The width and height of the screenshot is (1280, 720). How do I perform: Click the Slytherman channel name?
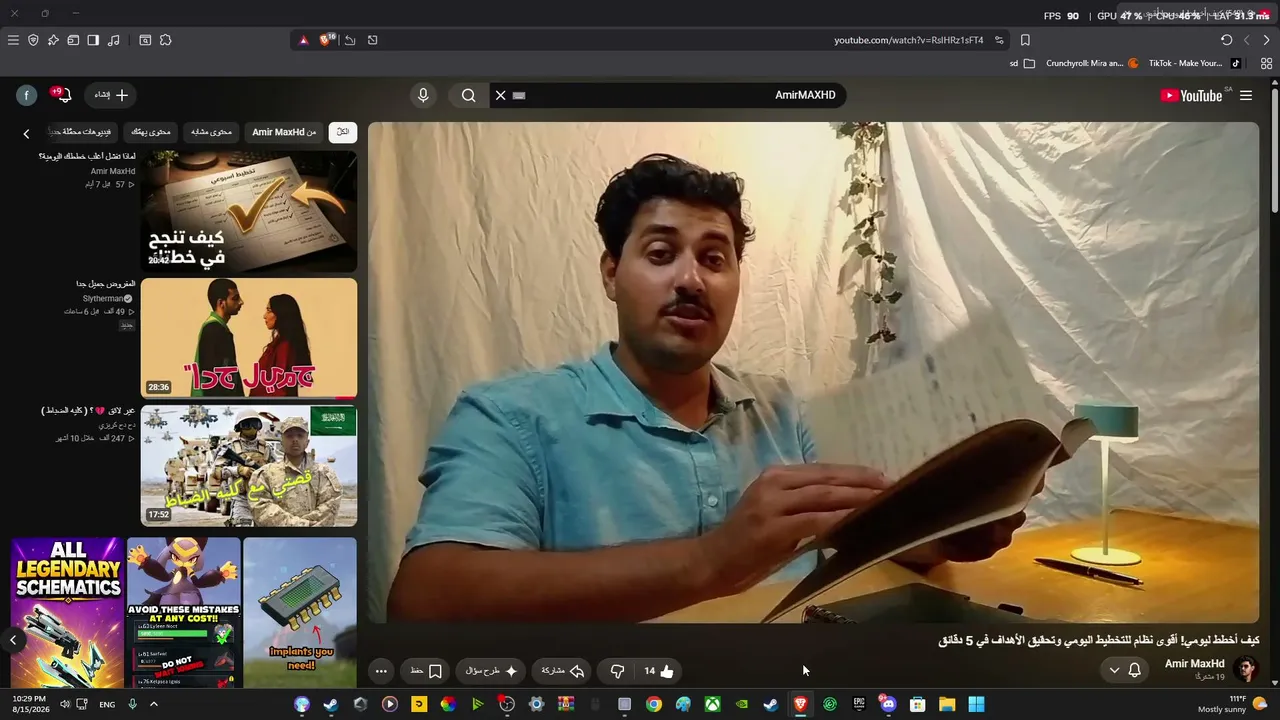click(x=103, y=298)
